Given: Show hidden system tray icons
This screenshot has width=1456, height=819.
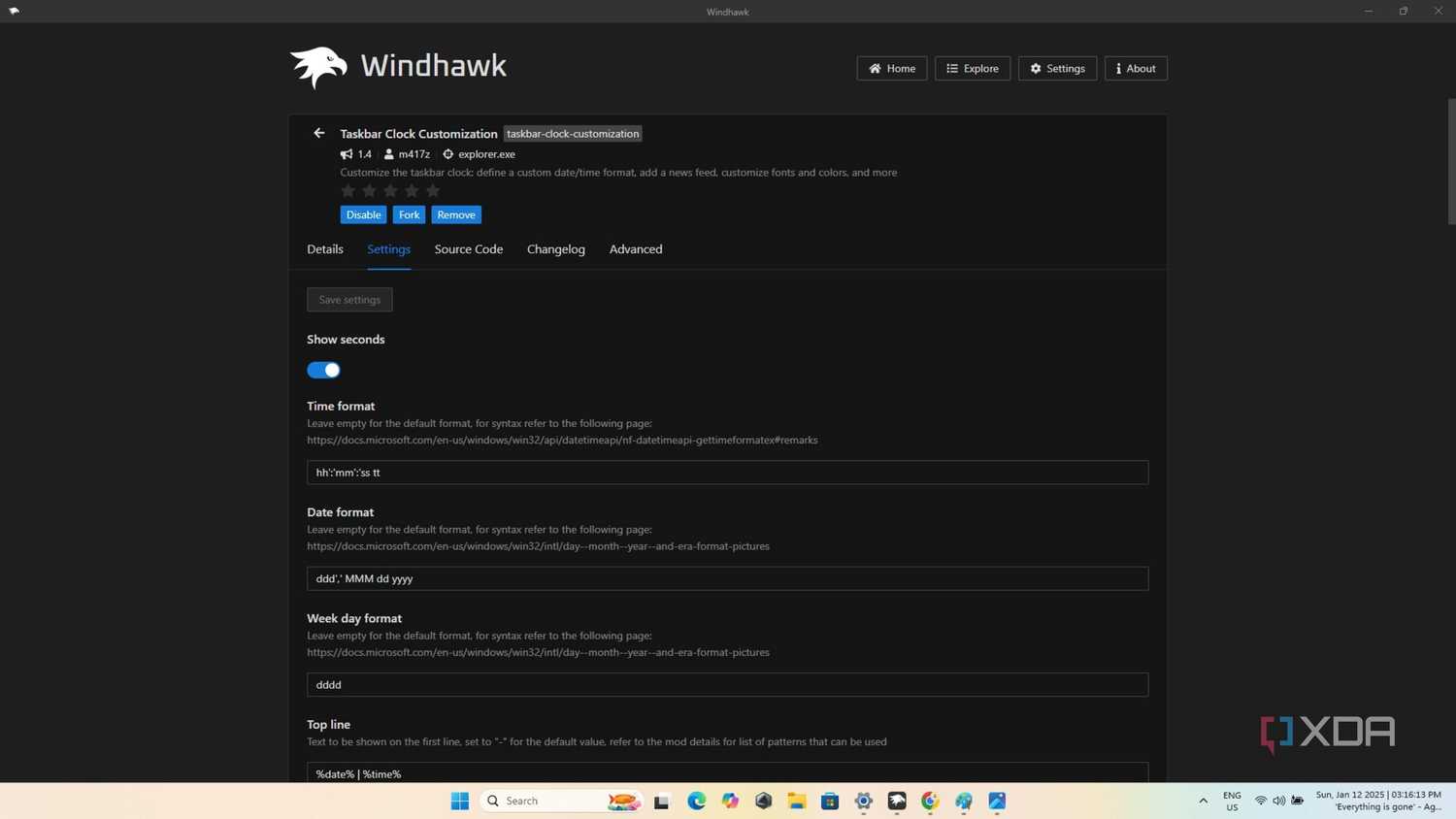Looking at the screenshot, I should tap(1203, 801).
